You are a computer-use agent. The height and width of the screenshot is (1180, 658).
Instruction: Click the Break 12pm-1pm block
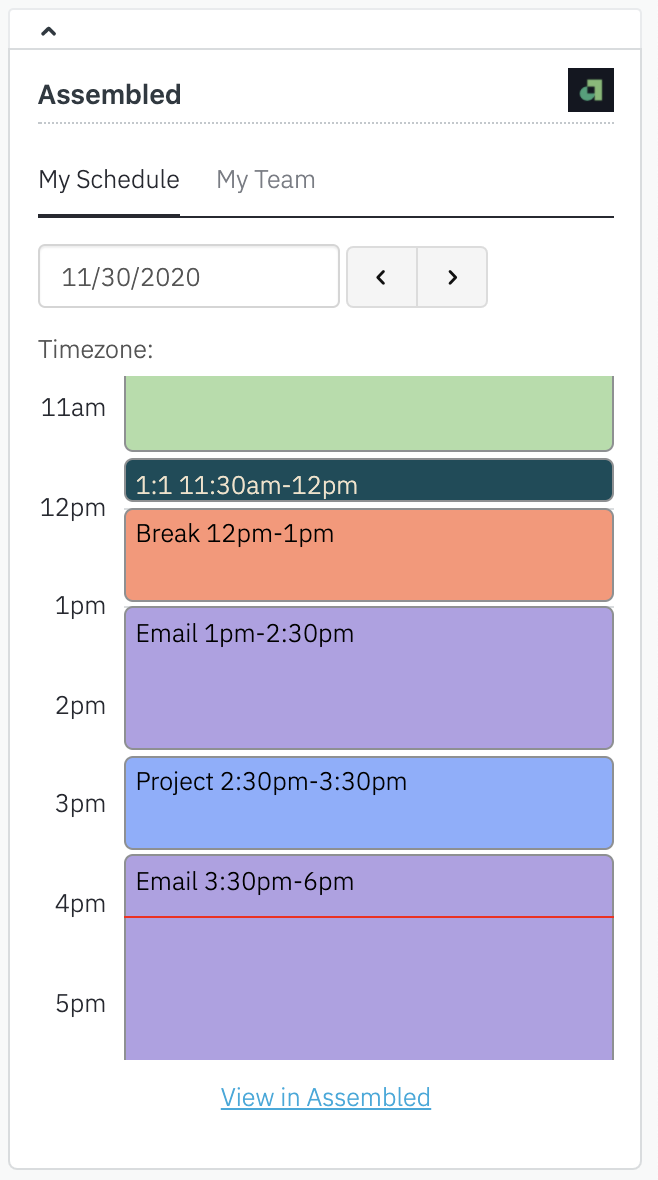point(368,555)
